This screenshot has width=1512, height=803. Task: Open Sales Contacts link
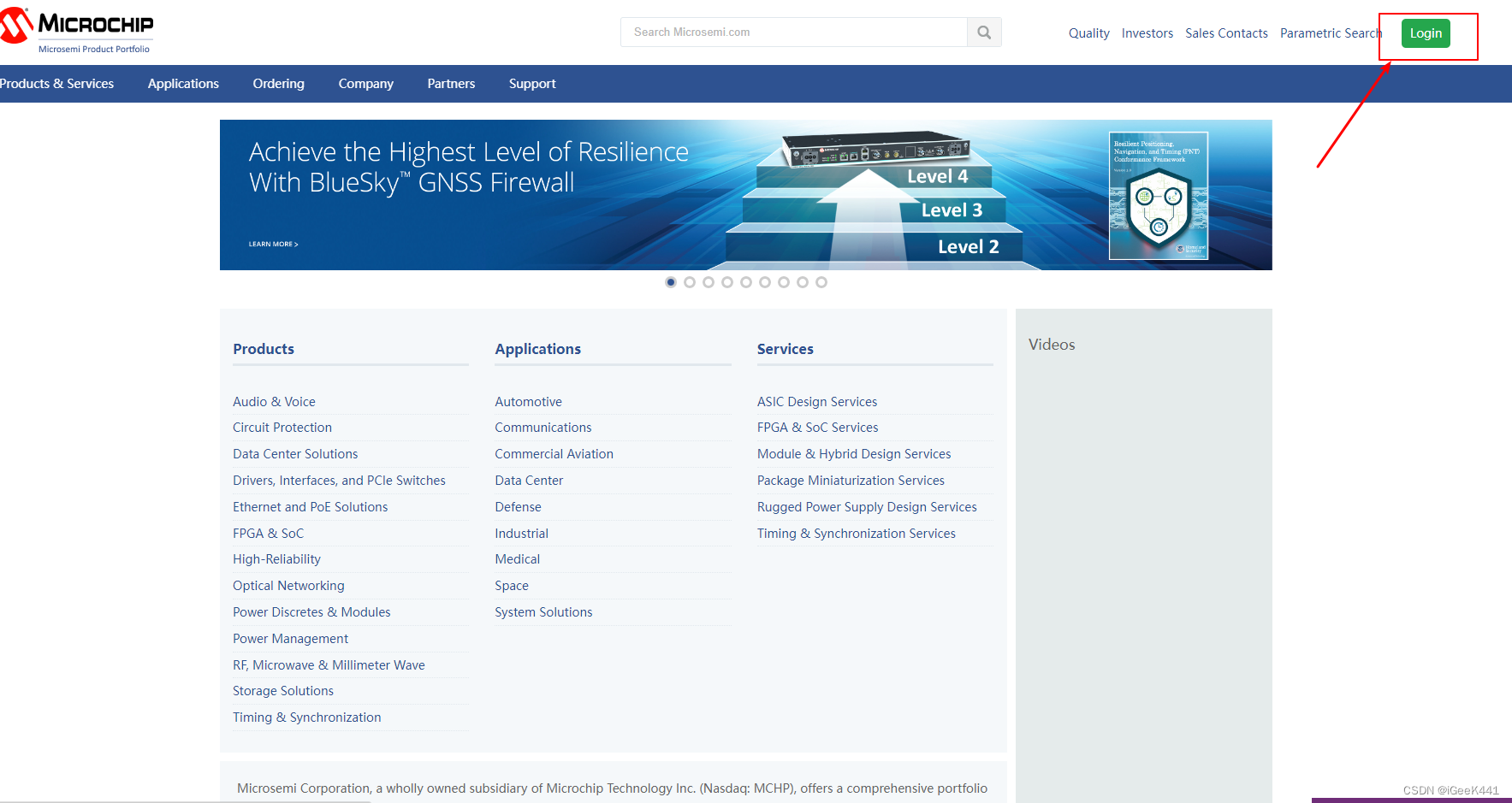click(1226, 33)
